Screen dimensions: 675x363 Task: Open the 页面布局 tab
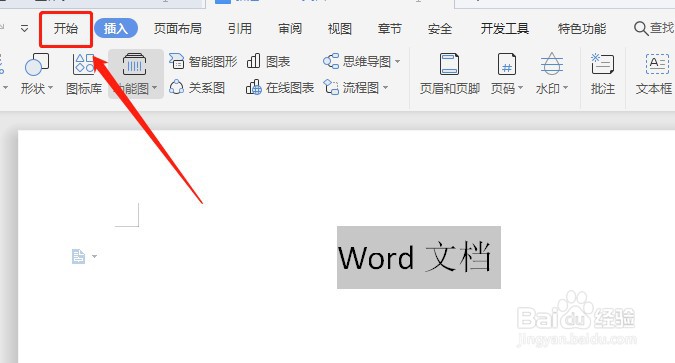pyautogui.click(x=178, y=29)
